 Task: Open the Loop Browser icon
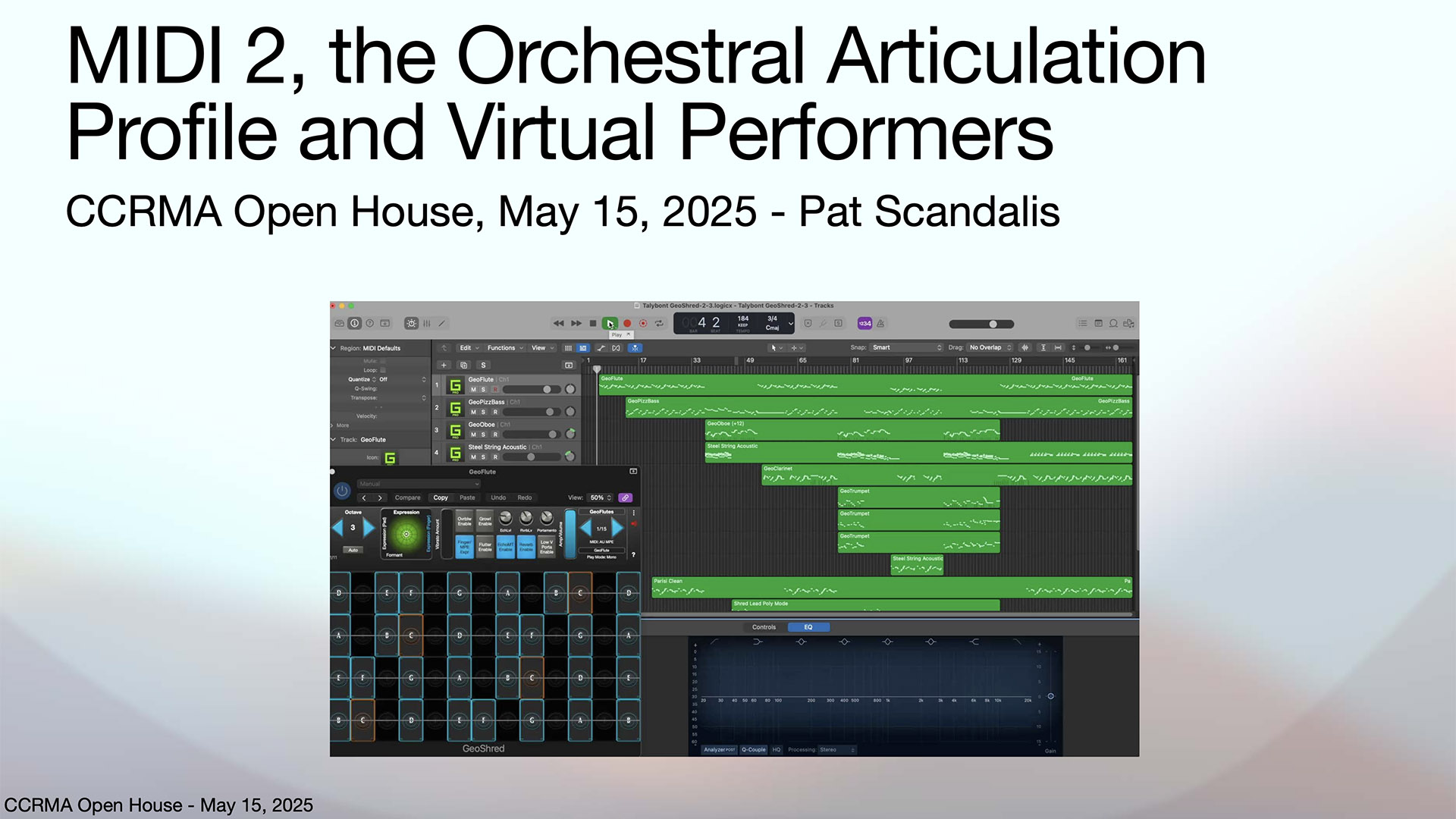[1113, 324]
